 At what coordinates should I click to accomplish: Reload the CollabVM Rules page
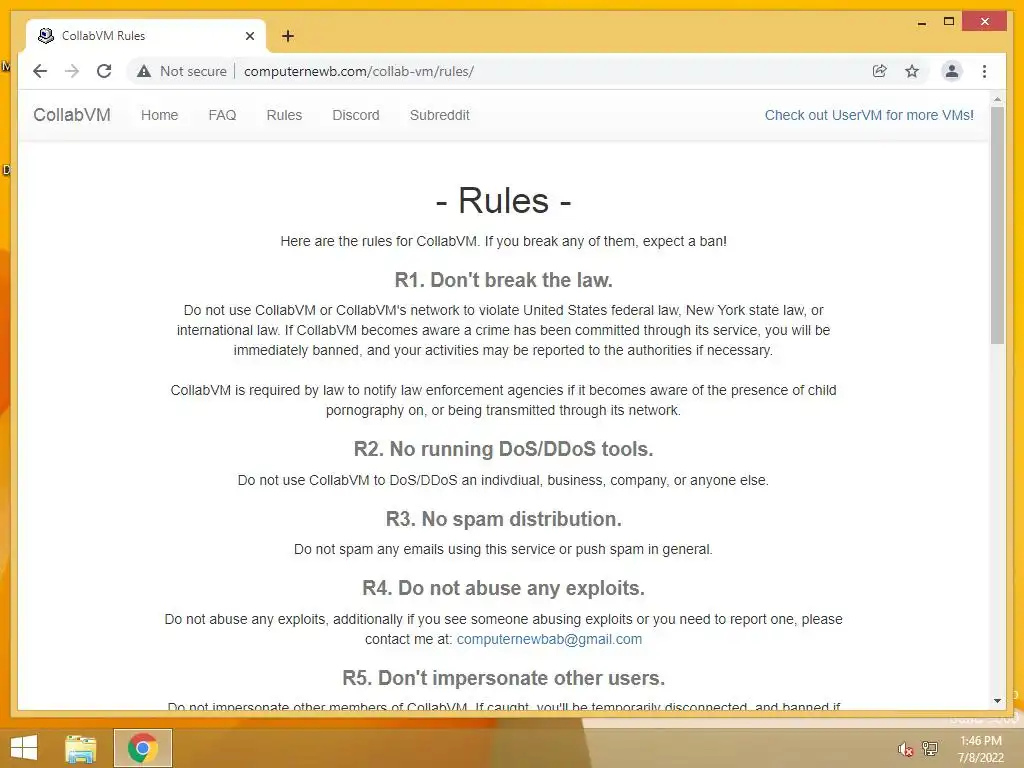[104, 71]
